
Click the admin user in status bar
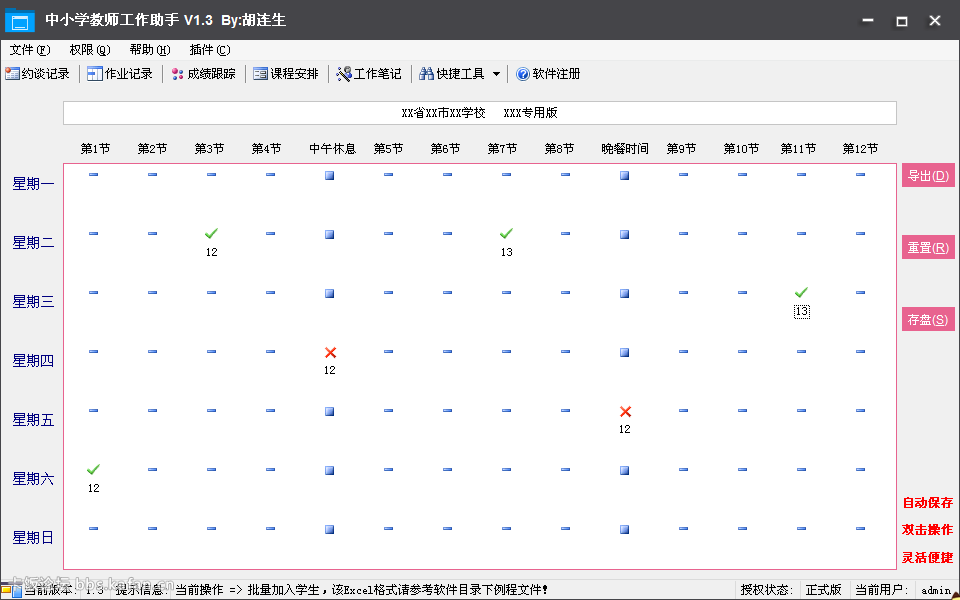936,591
